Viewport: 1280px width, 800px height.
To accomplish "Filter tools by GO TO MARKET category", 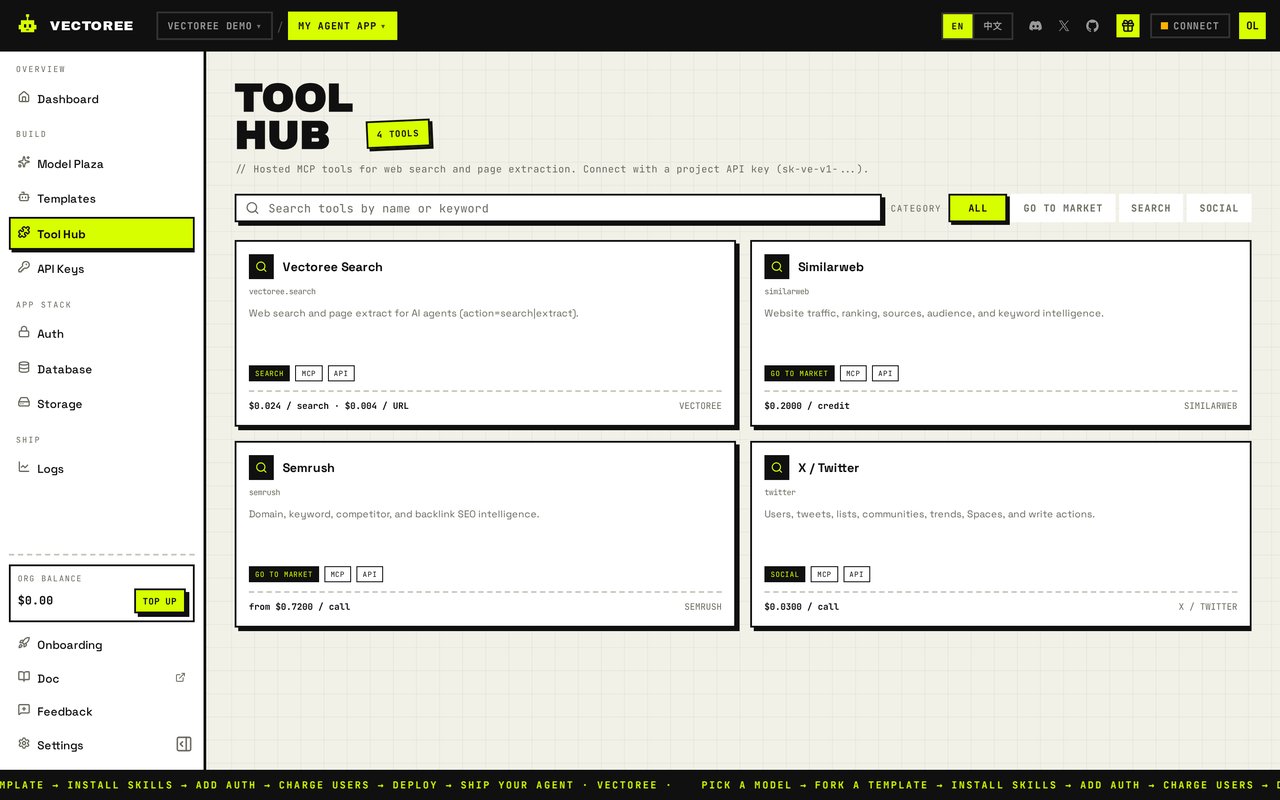I will 1063,208.
